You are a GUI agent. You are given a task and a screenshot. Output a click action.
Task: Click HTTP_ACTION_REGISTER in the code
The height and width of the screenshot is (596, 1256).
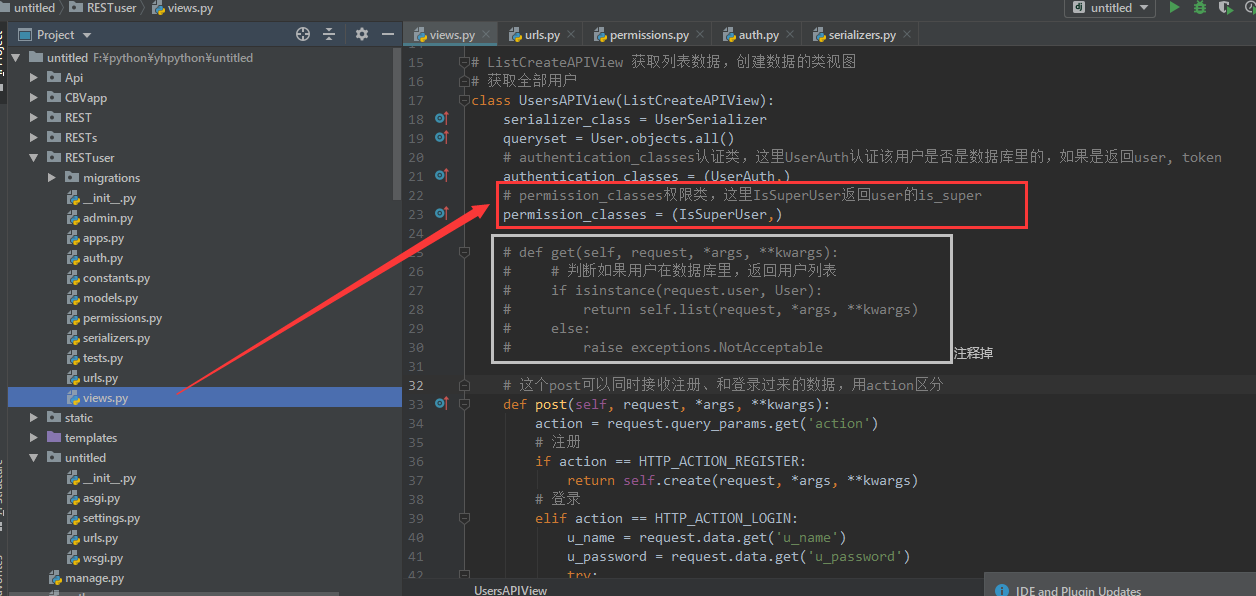point(719,461)
